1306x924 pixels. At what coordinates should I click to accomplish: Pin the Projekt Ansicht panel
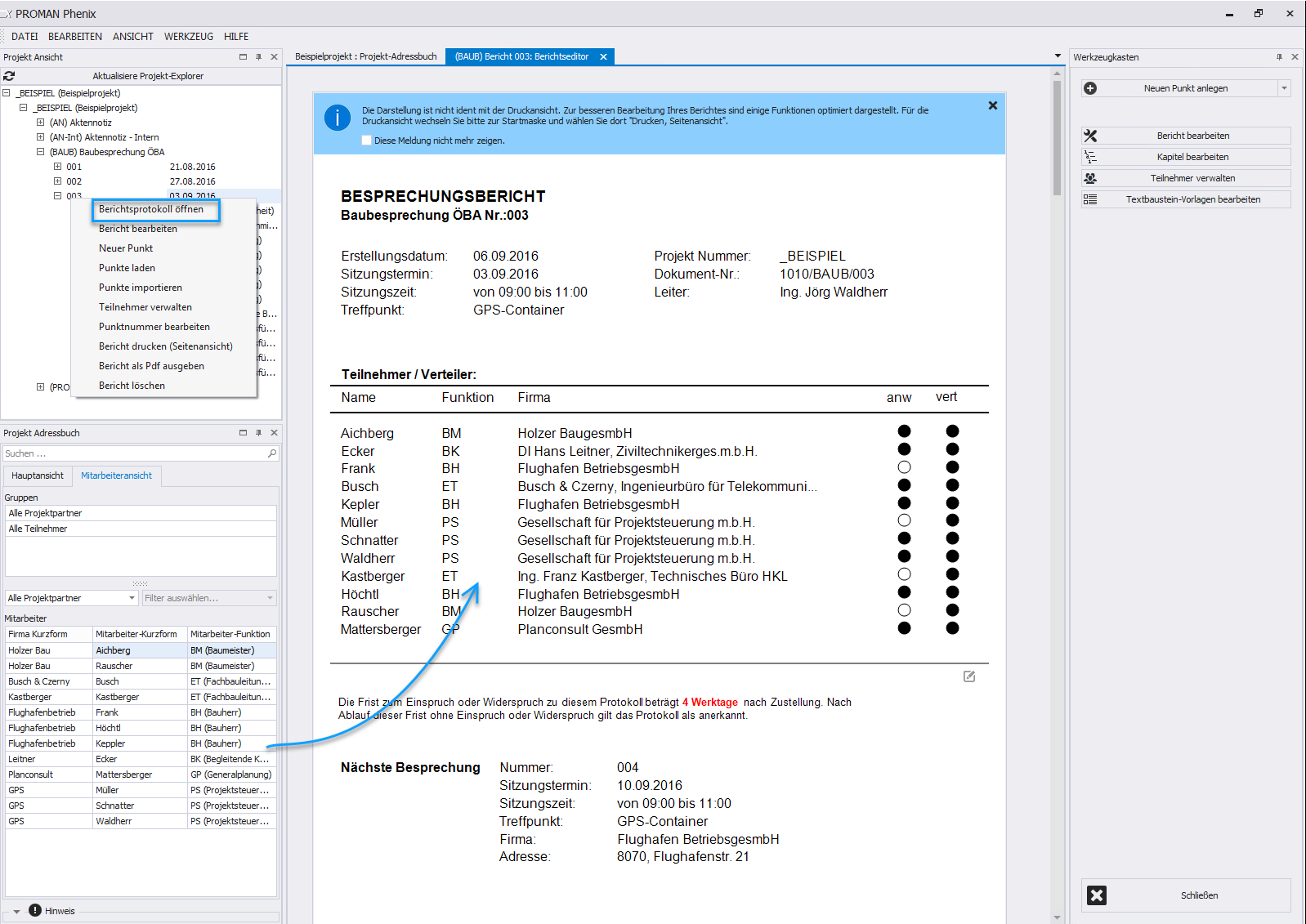tap(258, 57)
